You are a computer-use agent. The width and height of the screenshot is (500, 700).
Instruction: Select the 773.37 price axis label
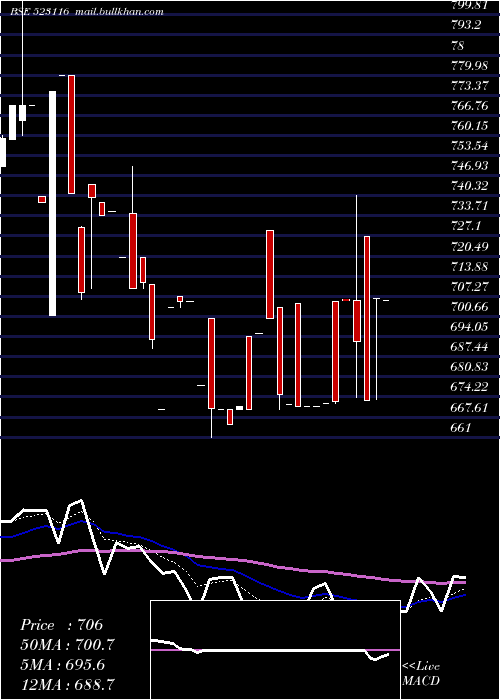(x=469, y=86)
